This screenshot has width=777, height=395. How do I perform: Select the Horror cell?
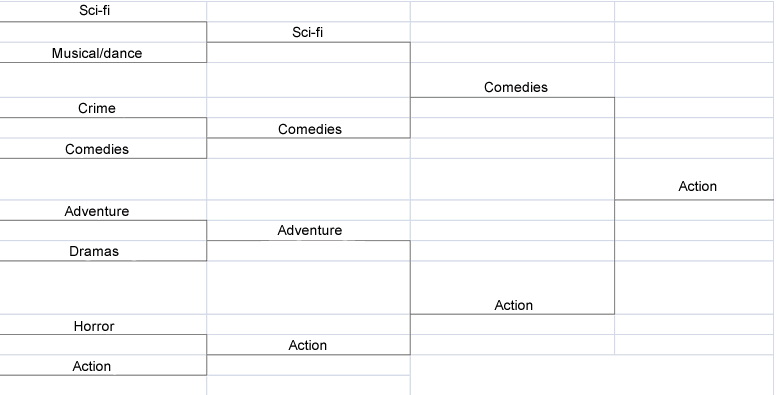103,325
